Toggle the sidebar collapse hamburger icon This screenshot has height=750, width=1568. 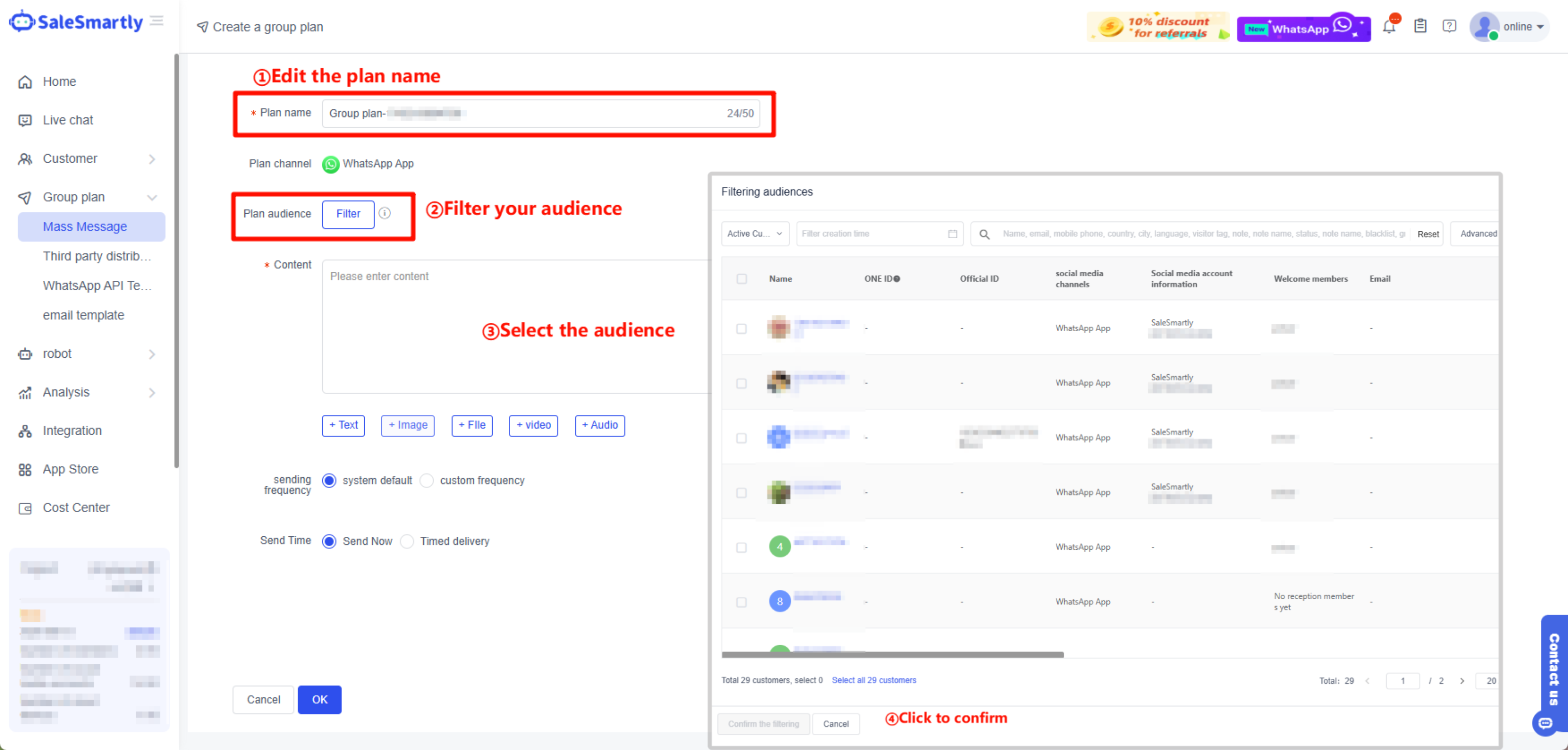pos(157,21)
